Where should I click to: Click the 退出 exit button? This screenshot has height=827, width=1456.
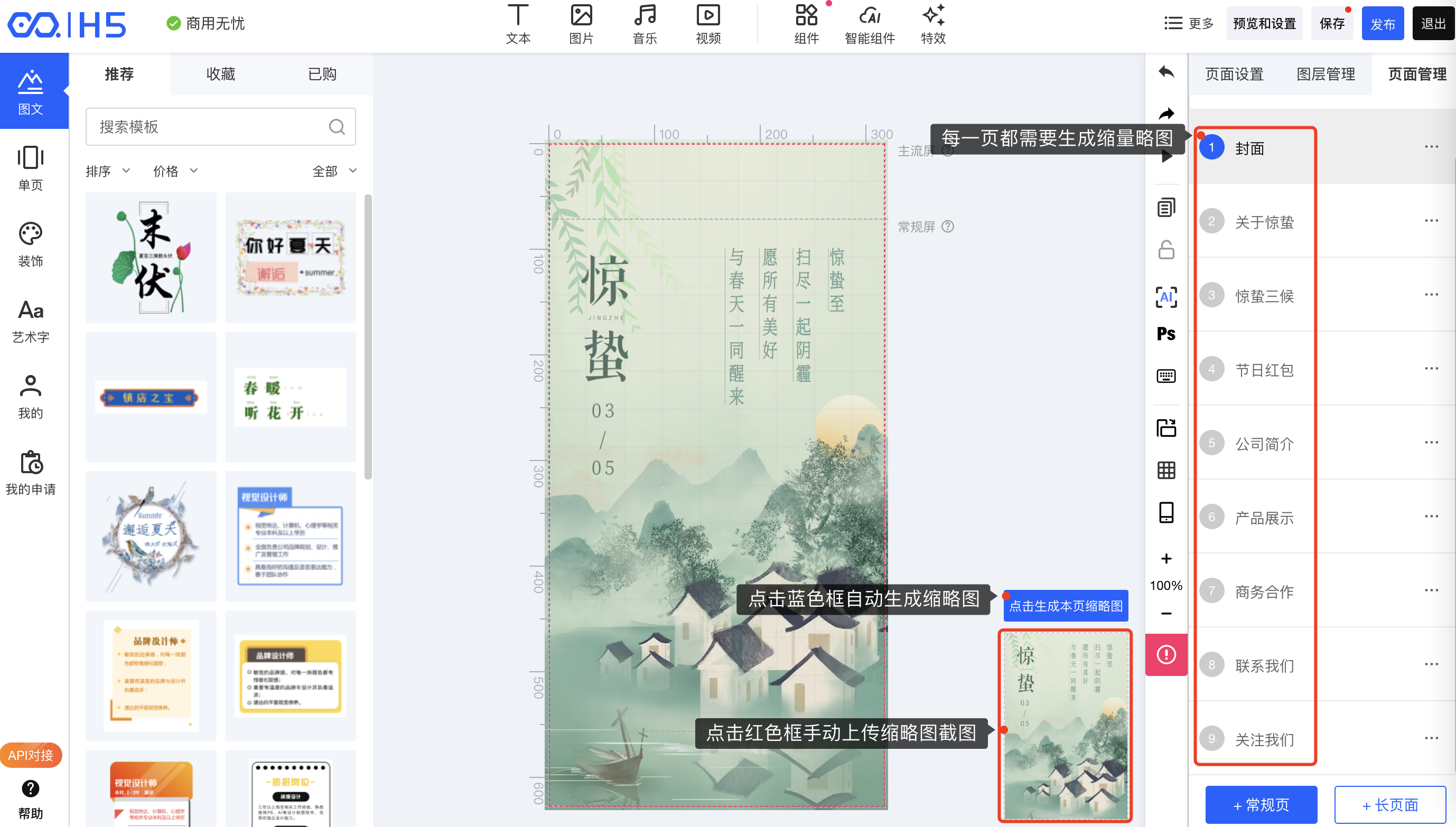(x=1433, y=23)
